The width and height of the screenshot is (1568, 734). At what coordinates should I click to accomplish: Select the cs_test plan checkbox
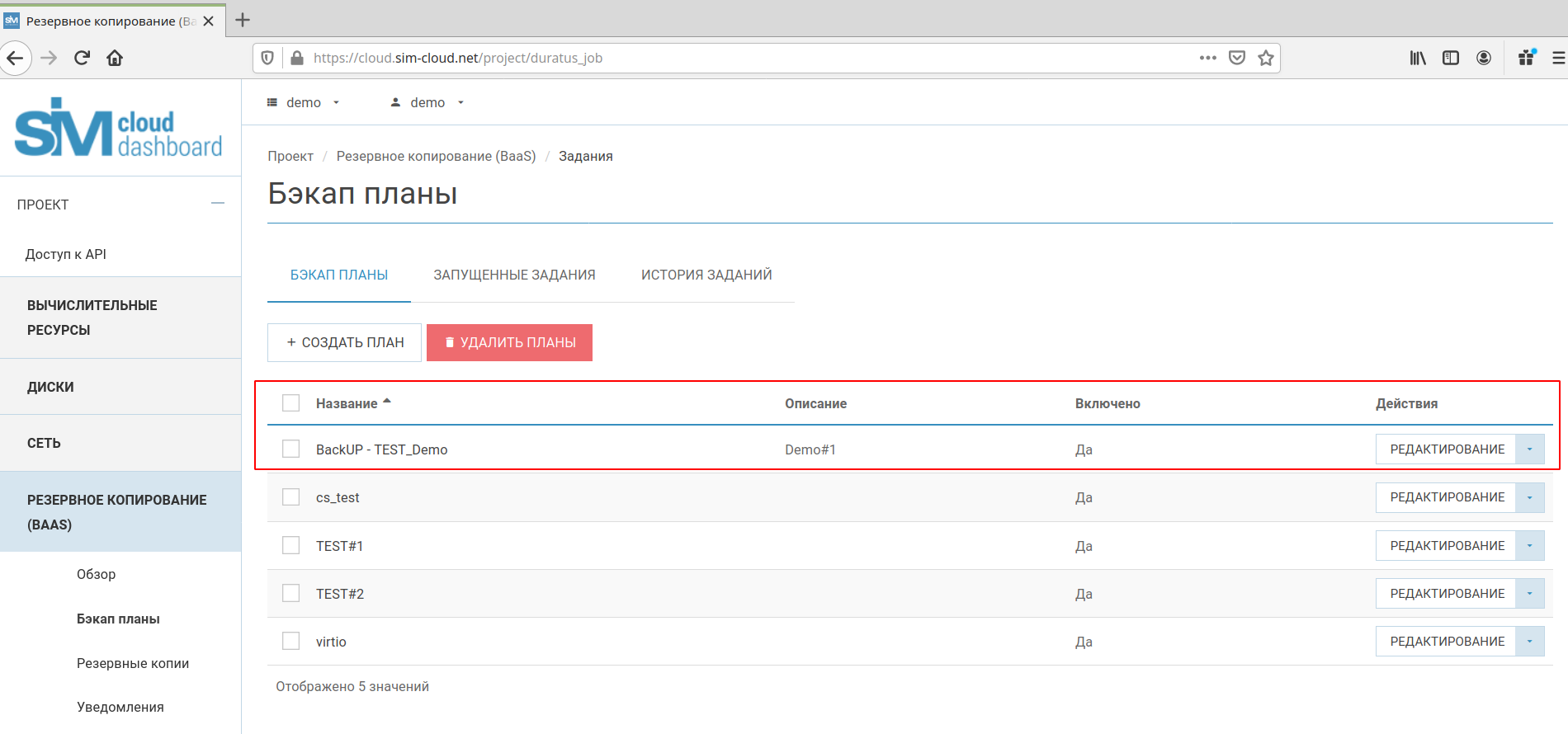point(291,497)
